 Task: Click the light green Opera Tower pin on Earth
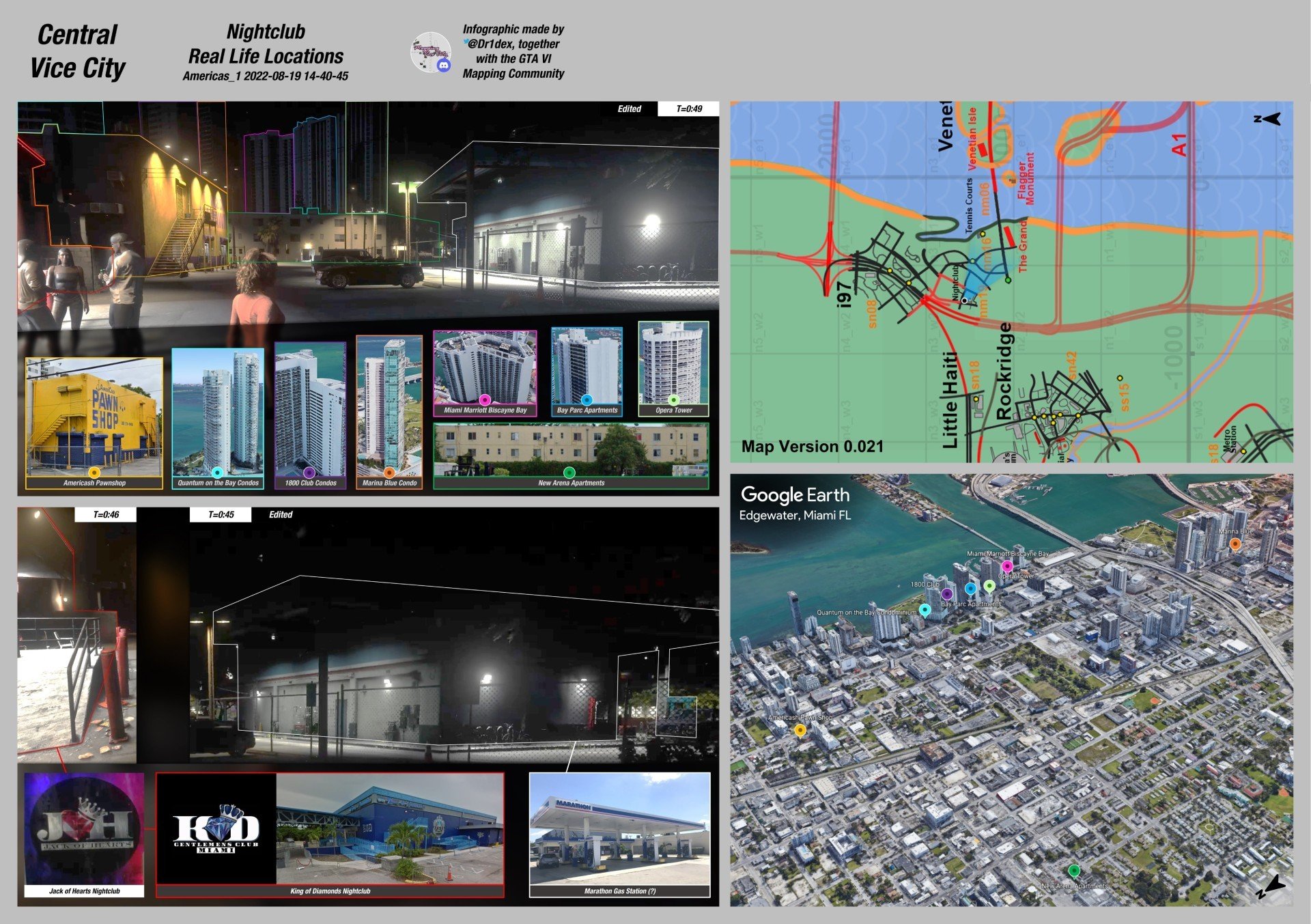[x=989, y=586]
